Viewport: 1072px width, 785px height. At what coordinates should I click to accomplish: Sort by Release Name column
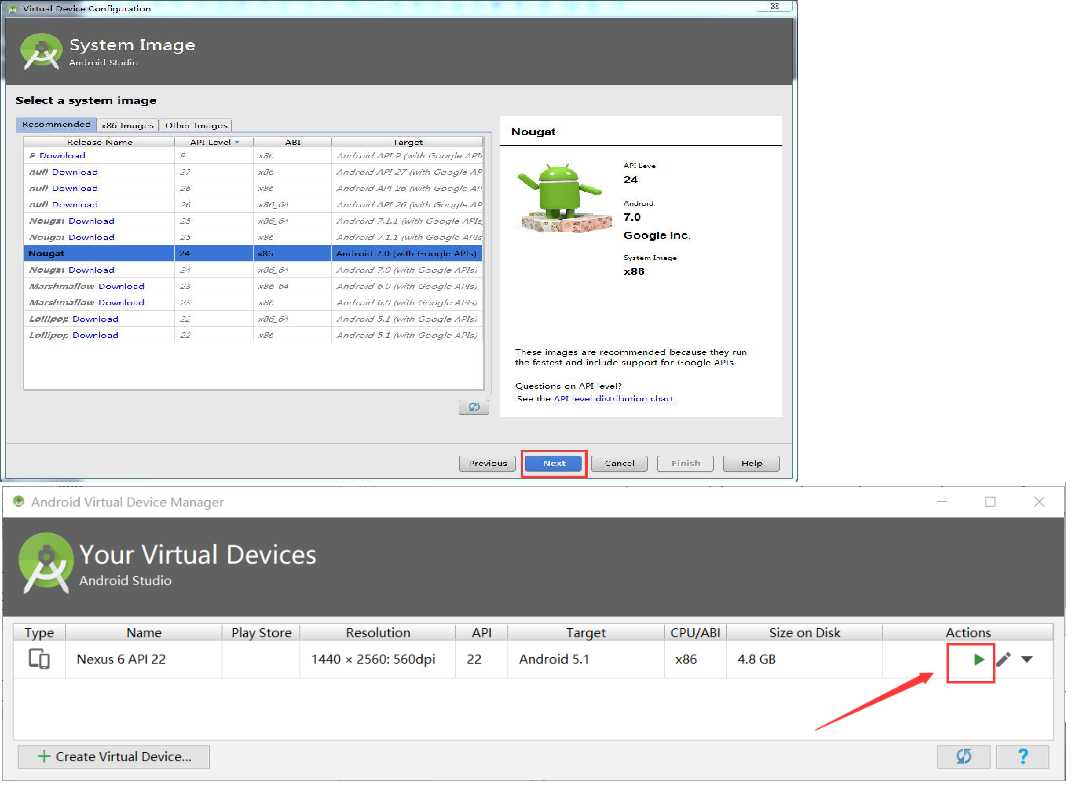[x=99, y=142]
